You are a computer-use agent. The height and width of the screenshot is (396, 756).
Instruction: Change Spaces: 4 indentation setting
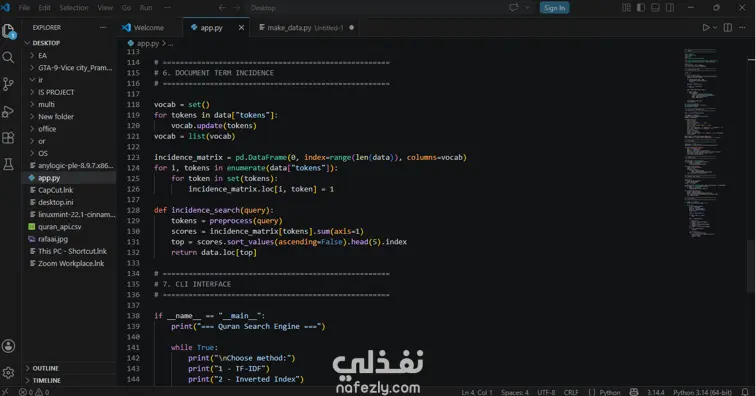[x=514, y=392]
